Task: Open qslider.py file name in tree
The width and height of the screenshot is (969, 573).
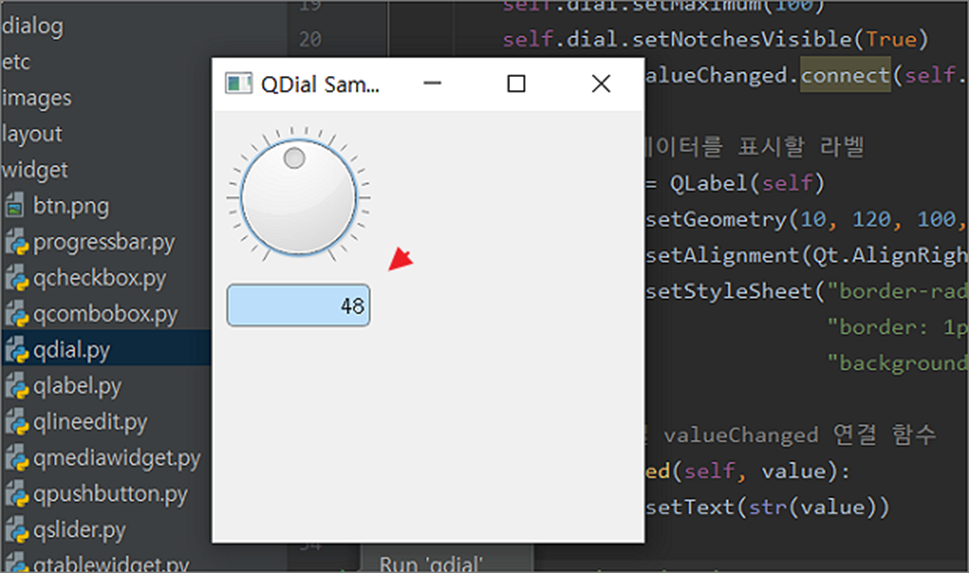Action: tap(79, 530)
